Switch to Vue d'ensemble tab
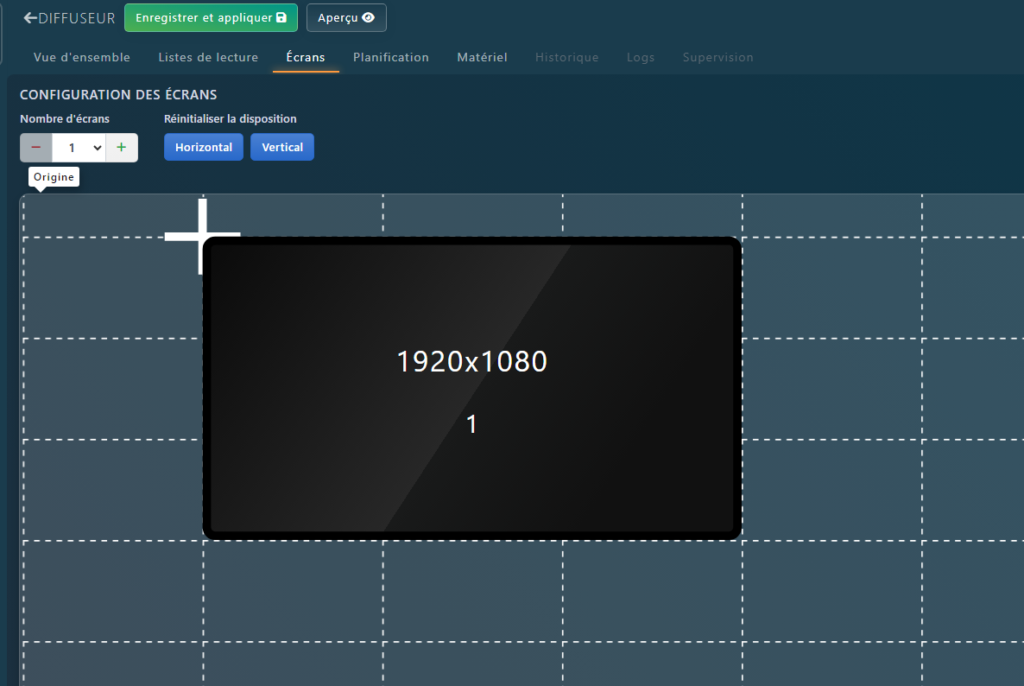The image size is (1024, 686). (x=82, y=57)
